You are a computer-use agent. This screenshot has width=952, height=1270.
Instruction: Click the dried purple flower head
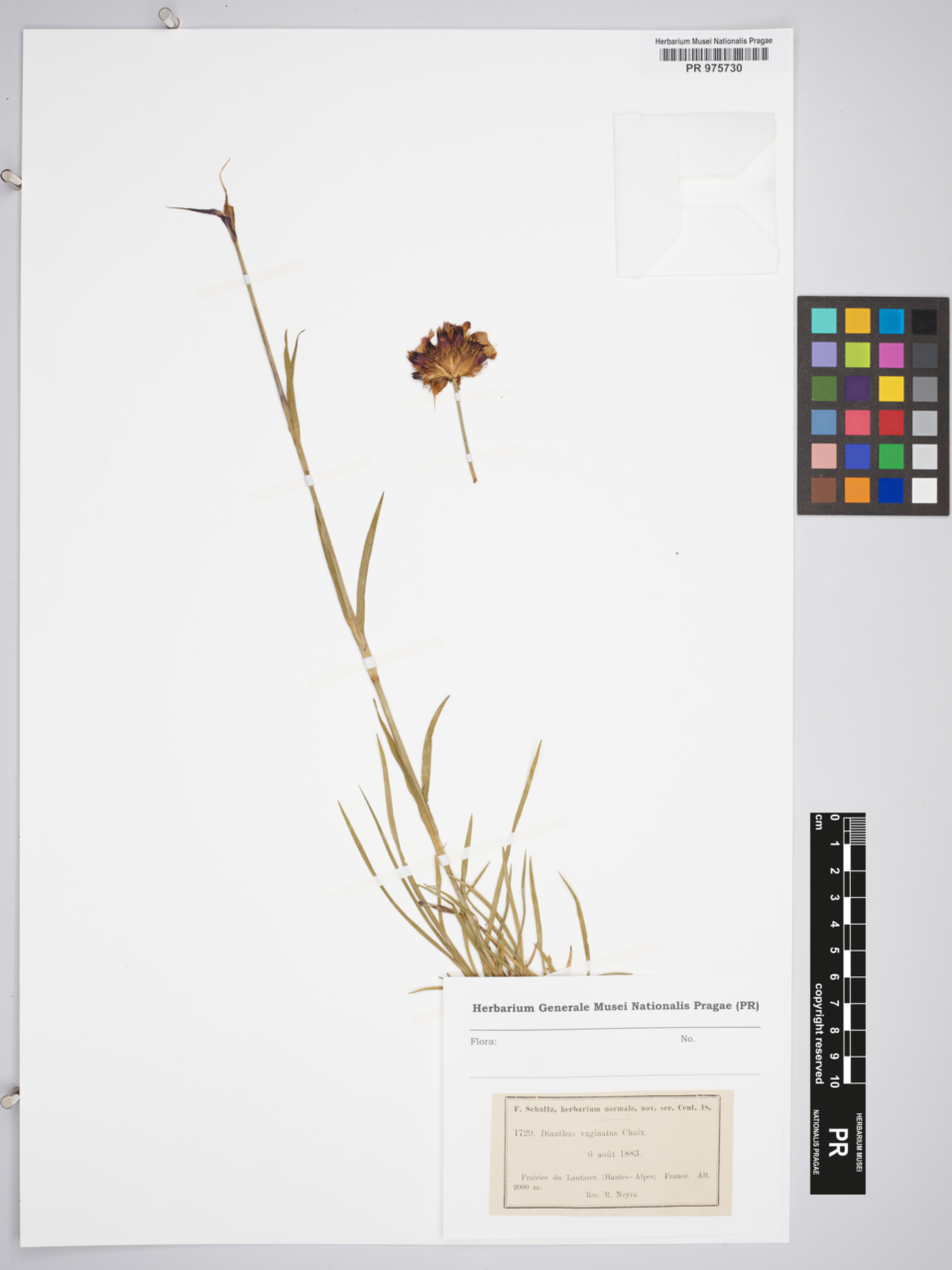tap(451, 355)
